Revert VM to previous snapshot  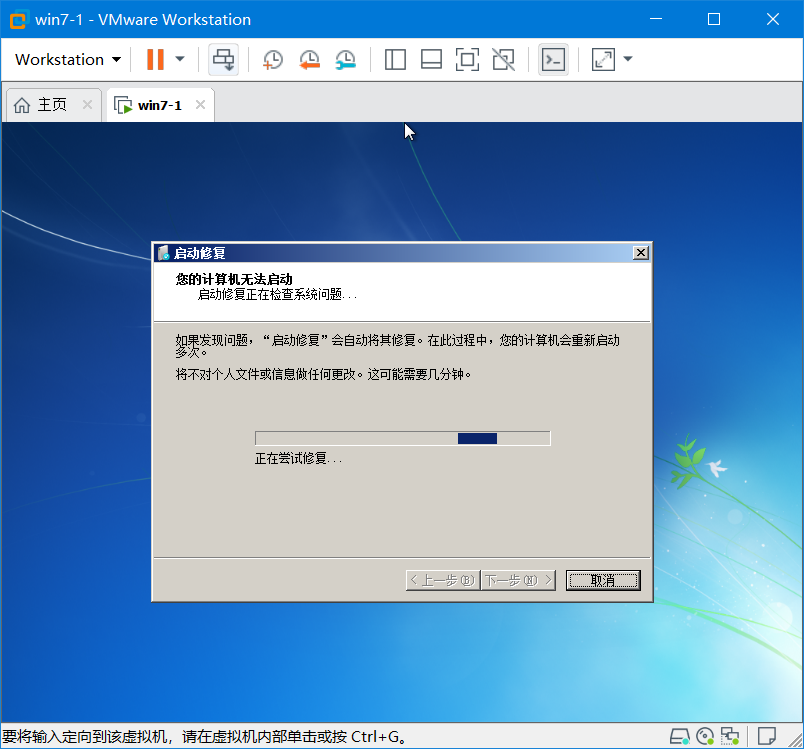[x=309, y=59]
